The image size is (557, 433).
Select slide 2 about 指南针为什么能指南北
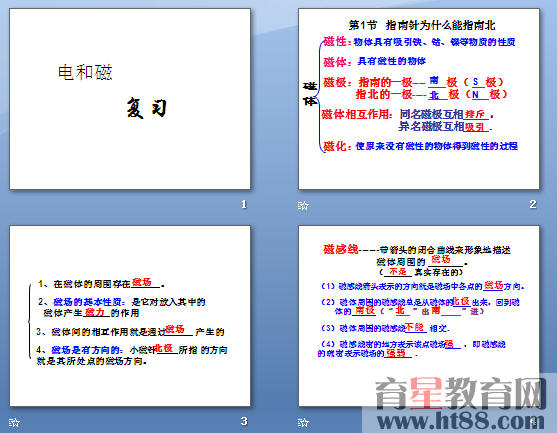[419, 99]
